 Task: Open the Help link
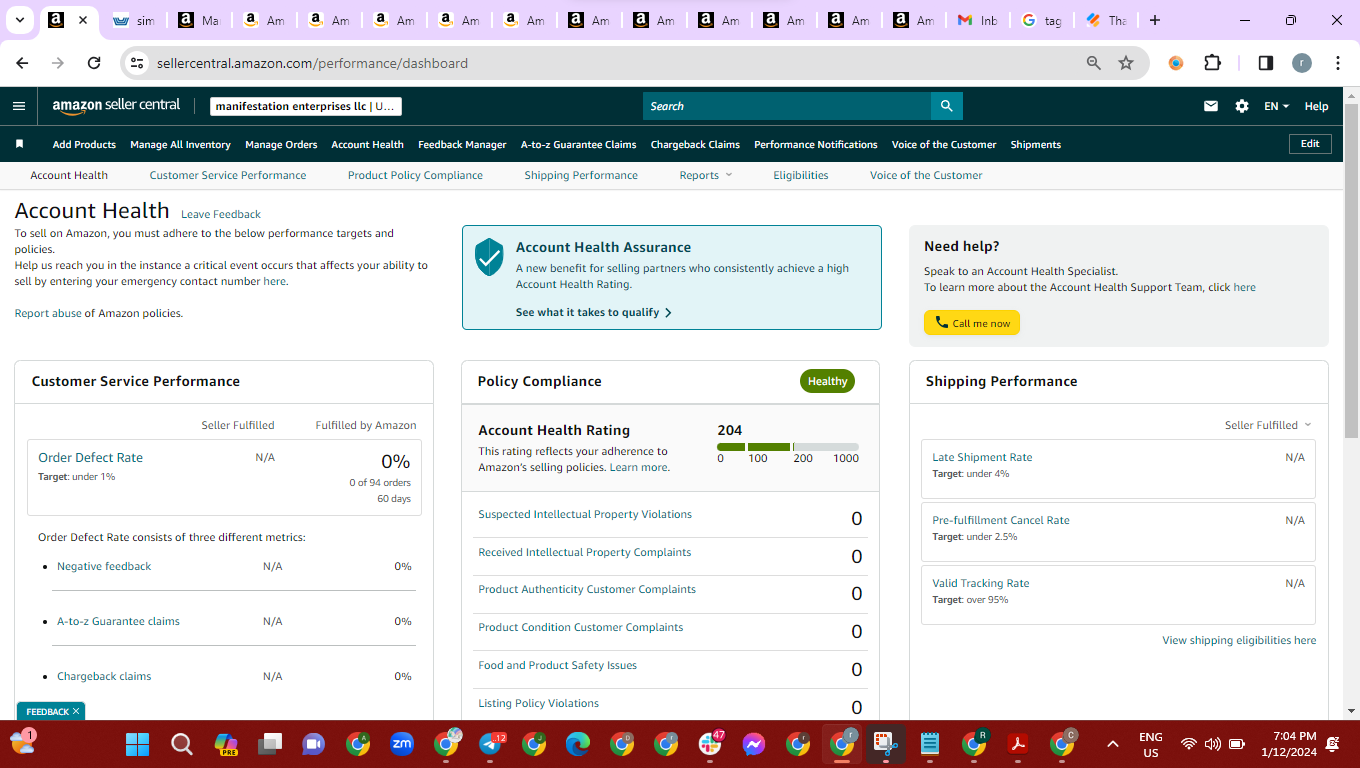tap(1317, 106)
